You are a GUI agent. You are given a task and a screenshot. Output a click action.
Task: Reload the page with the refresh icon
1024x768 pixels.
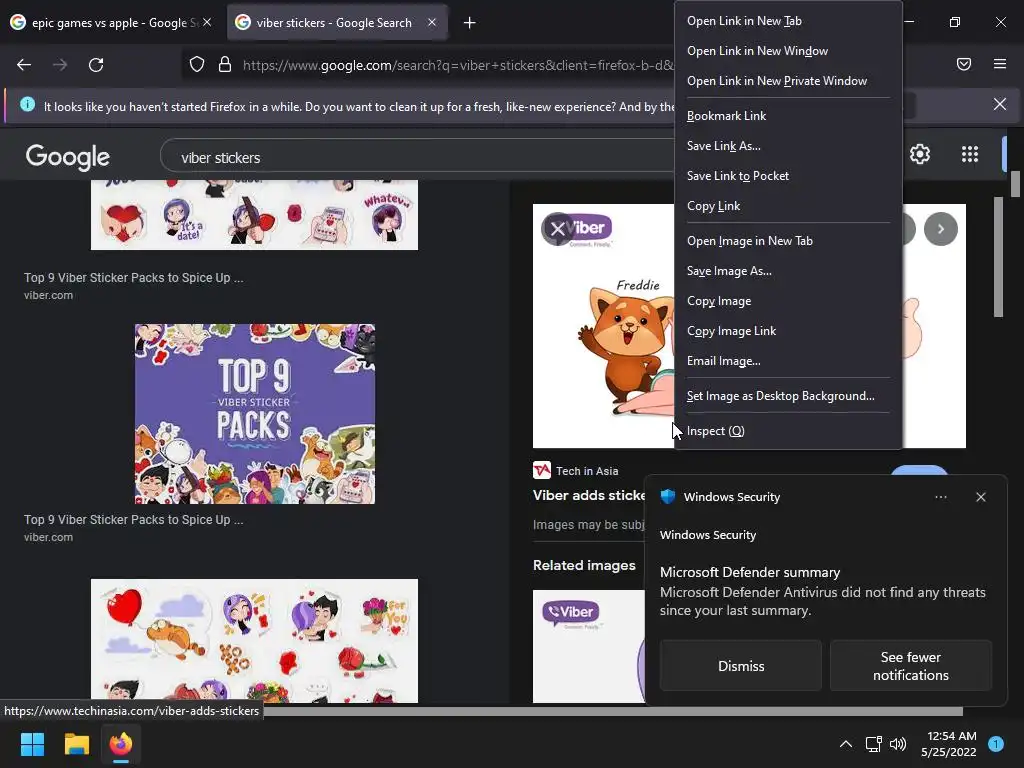tap(96, 65)
